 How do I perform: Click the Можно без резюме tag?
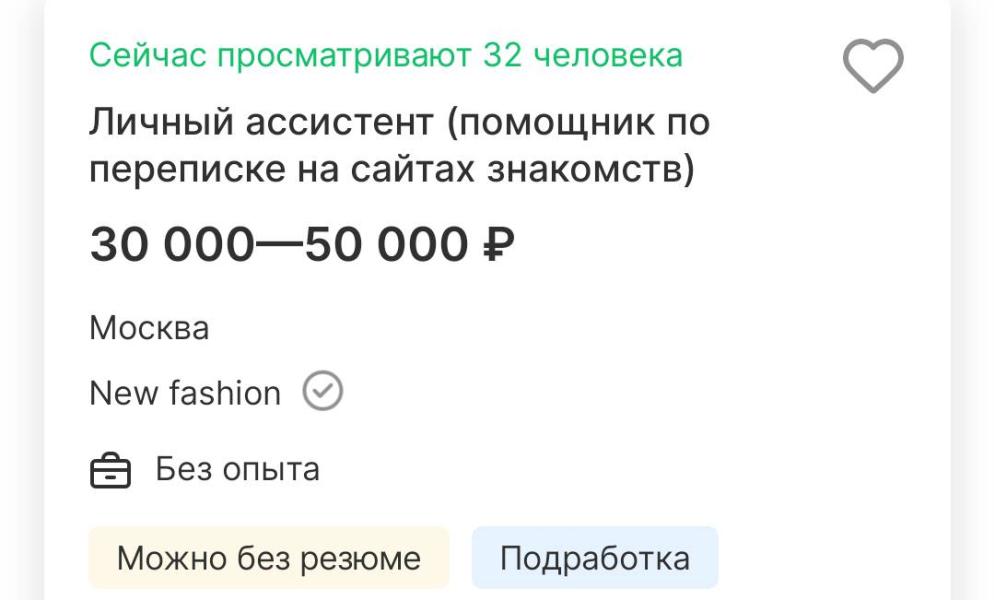click(x=268, y=558)
